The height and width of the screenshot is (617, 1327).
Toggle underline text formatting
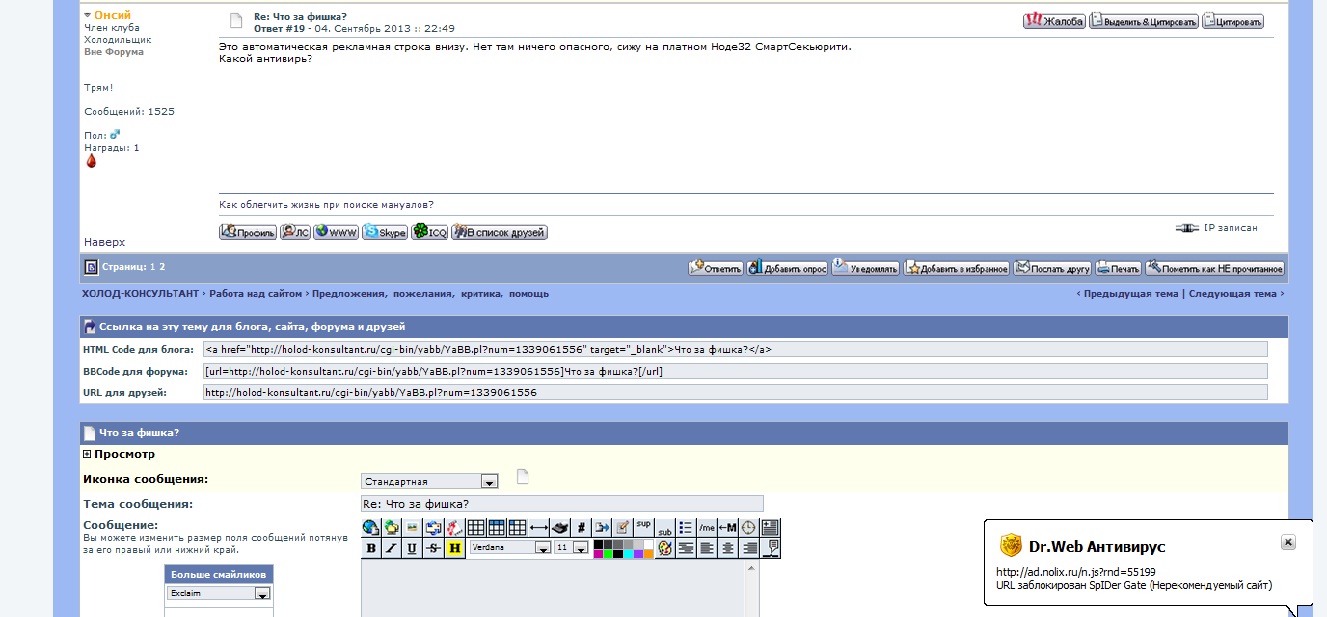point(412,548)
